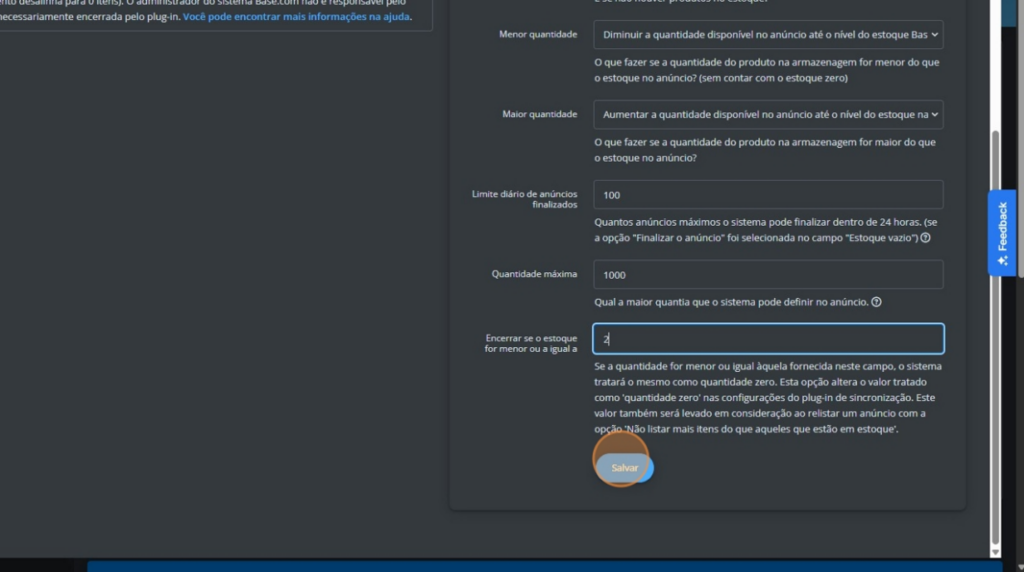
Task: Click the sparkle icon on Feedback tab
Action: (1002, 260)
